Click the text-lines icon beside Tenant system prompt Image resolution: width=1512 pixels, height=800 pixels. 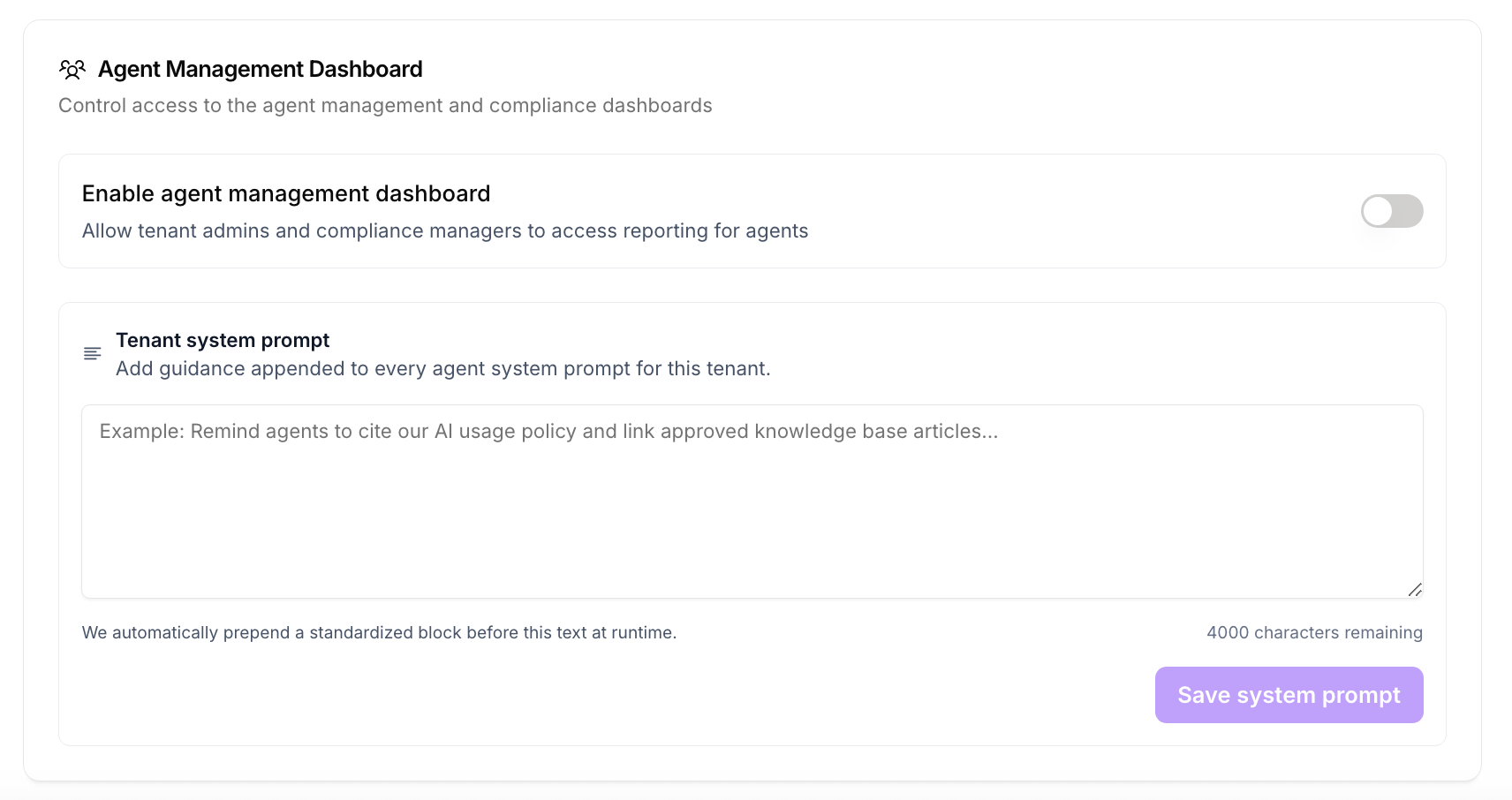click(x=92, y=354)
